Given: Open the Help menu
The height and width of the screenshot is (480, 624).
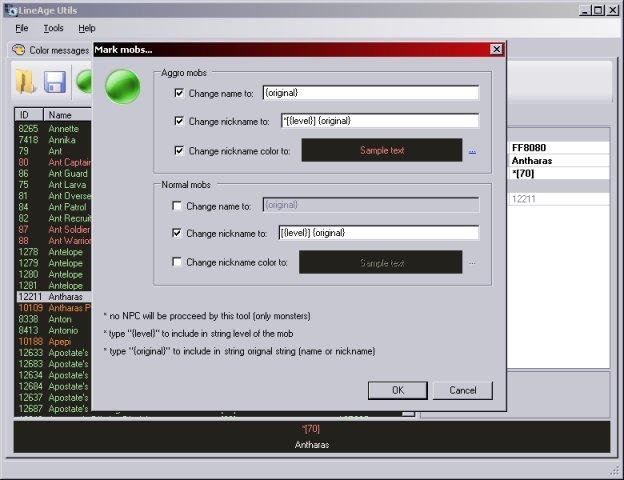Looking at the screenshot, I should click(87, 28).
